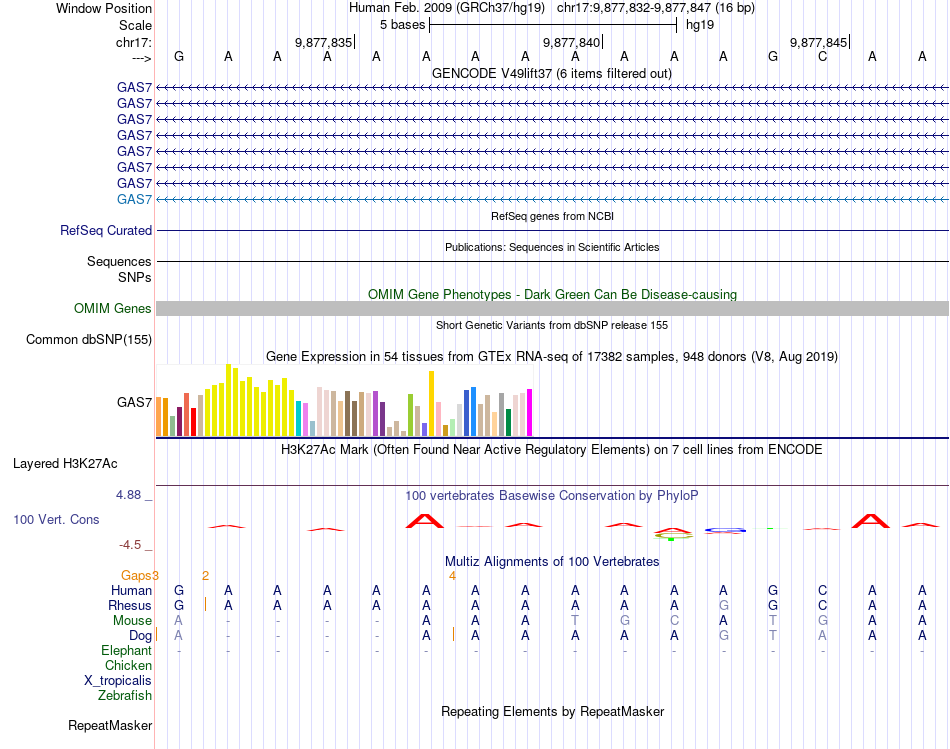Click the "RefSeq Curated" track label
Screen dimensions: 950x749
106,230
